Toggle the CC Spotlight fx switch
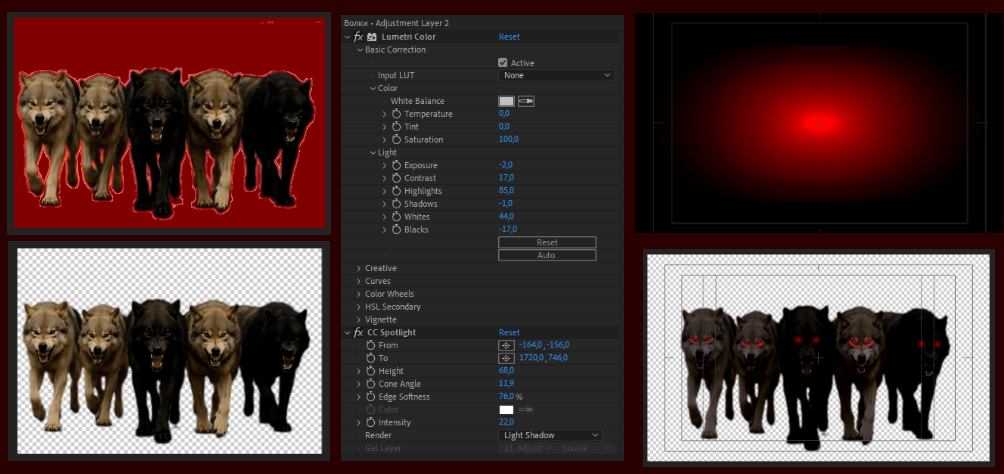 (x=358, y=332)
